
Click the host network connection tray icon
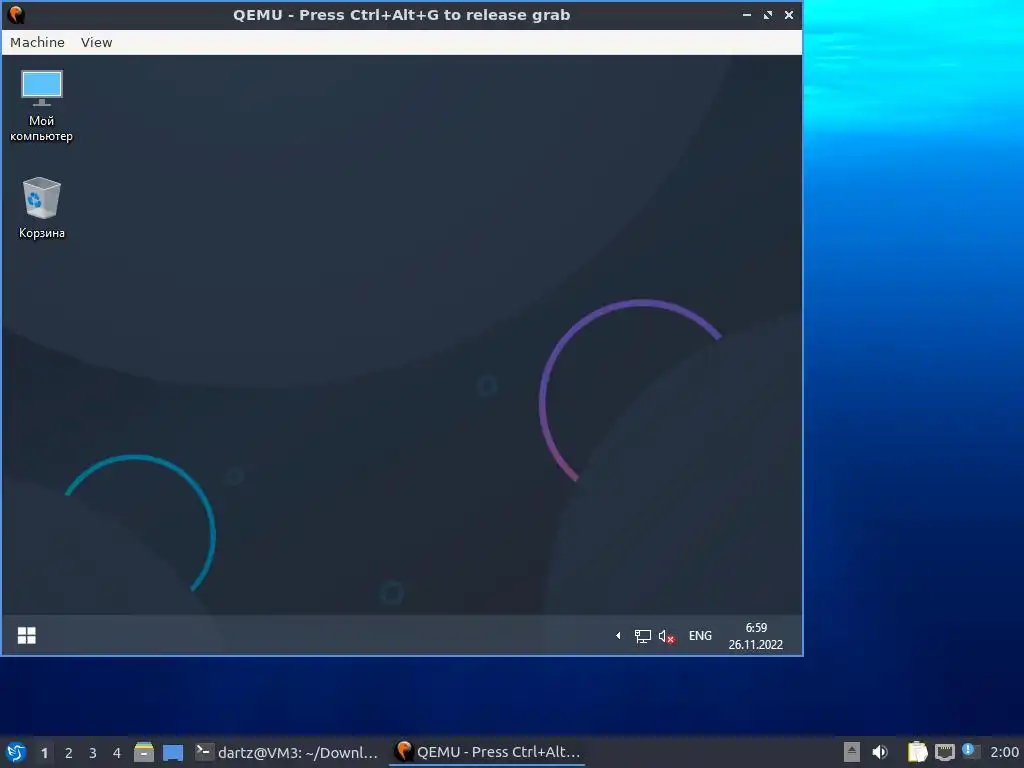(944, 752)
